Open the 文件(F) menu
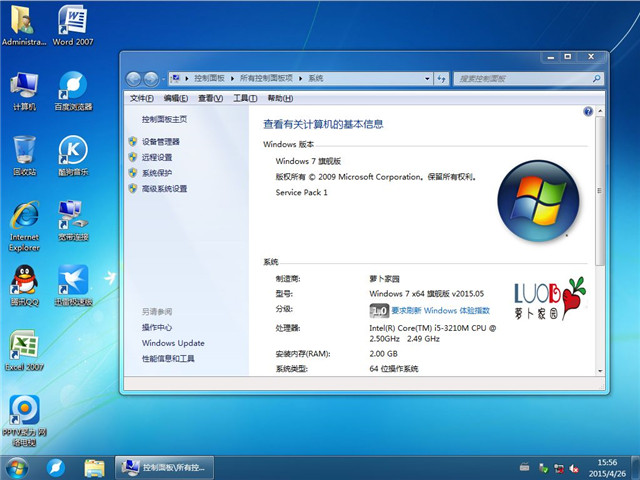640x480 pixels. click(142, 98)
